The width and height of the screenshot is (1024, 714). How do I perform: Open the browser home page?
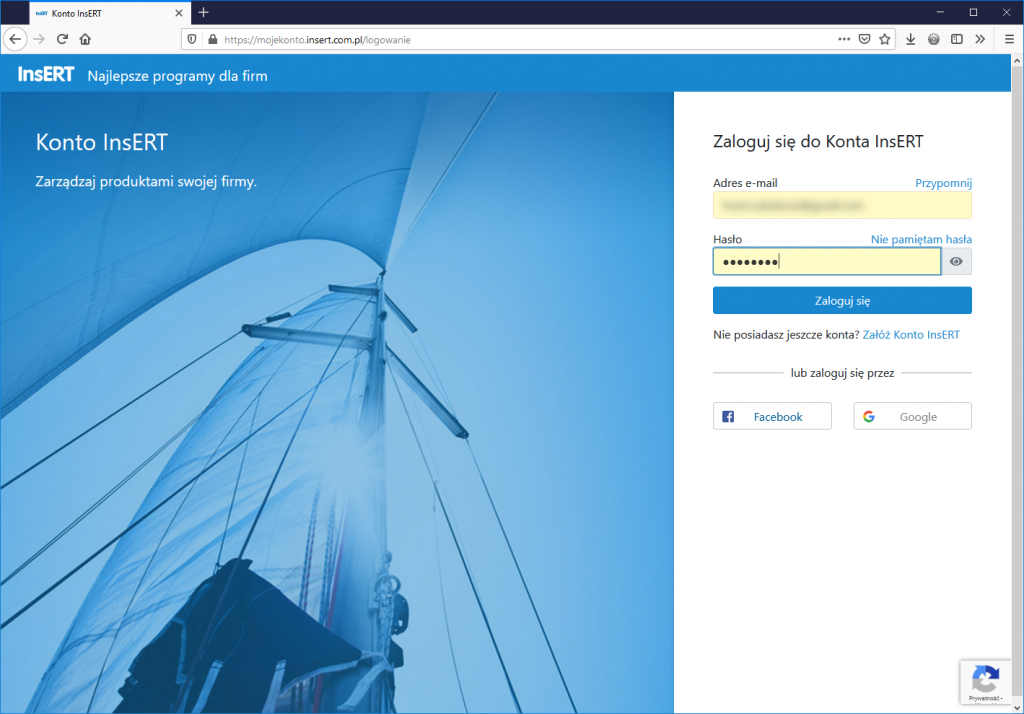[85, 39]
